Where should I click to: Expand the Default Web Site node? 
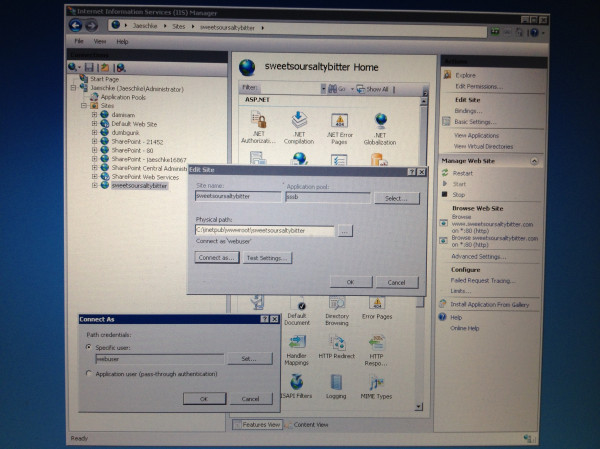pos(94,124)
